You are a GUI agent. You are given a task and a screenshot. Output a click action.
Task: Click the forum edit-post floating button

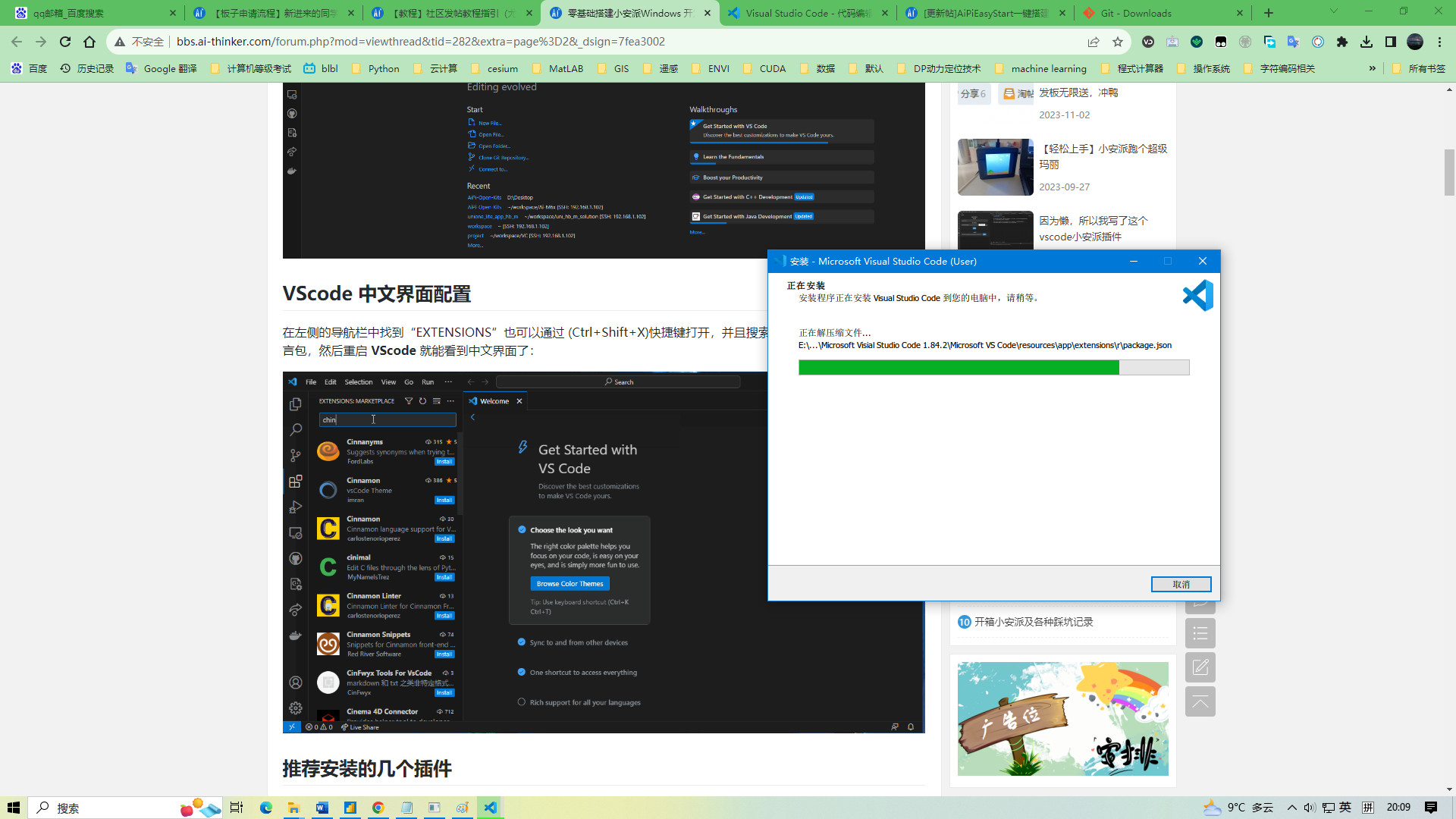tap(1200, 667)
